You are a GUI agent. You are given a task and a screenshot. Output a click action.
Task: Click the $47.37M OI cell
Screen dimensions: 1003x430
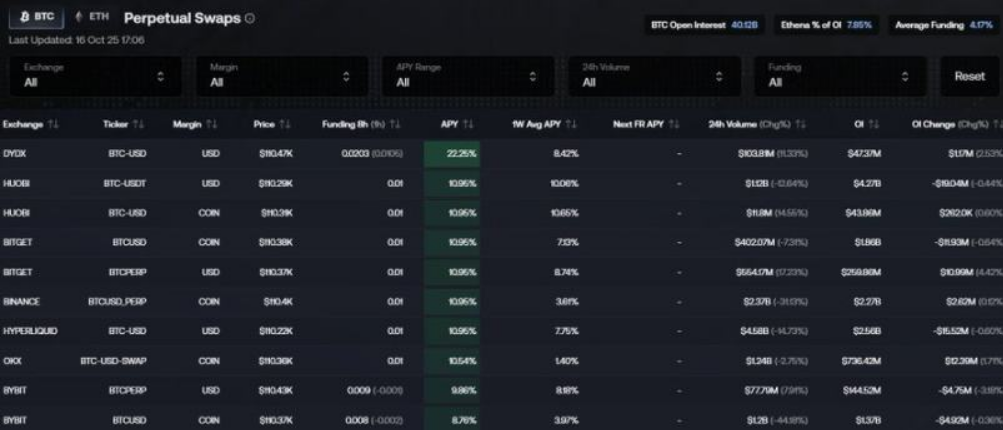click(x=864, y=154)
